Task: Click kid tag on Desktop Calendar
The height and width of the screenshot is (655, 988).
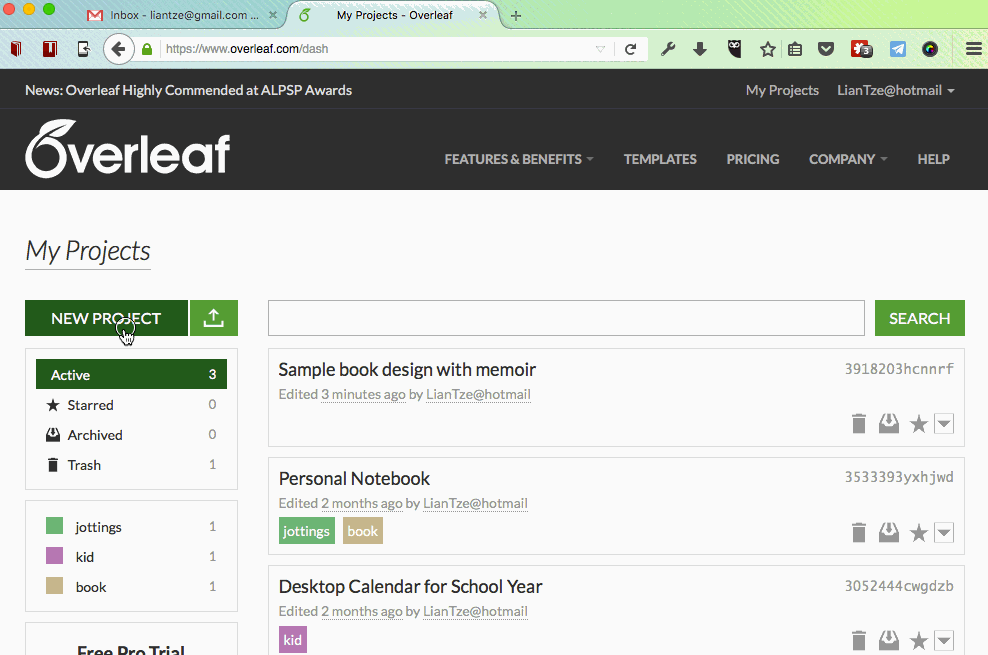Action: tap(292, 640)
